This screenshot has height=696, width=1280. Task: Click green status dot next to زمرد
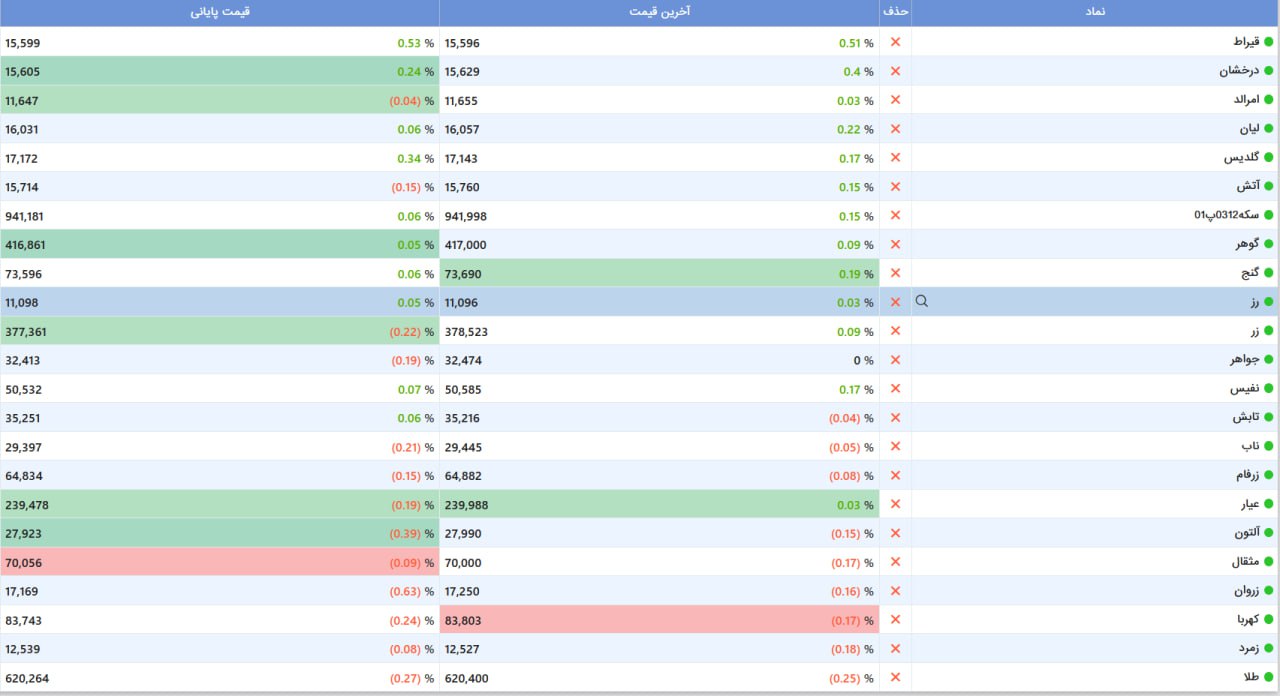point(1268,649)
